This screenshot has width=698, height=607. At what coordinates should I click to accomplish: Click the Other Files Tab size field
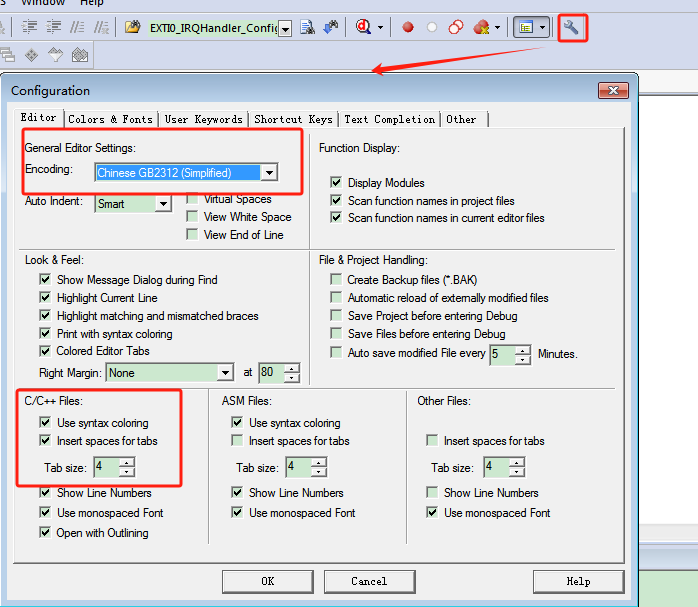point(497,467)
